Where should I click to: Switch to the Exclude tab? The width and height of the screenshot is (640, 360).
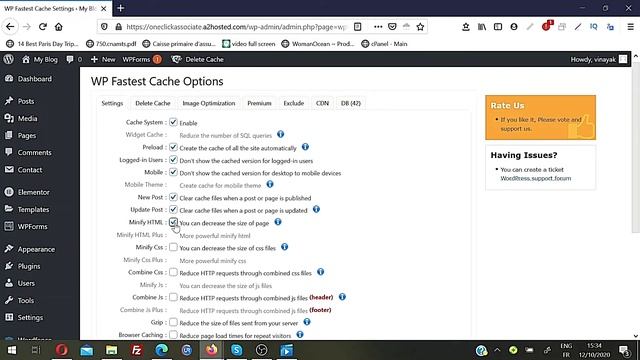coord(293,103)
